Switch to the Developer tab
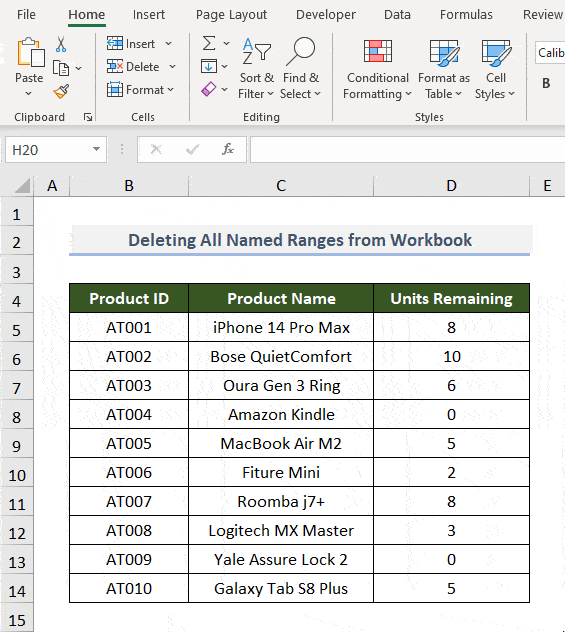 [x=326, y=15]
